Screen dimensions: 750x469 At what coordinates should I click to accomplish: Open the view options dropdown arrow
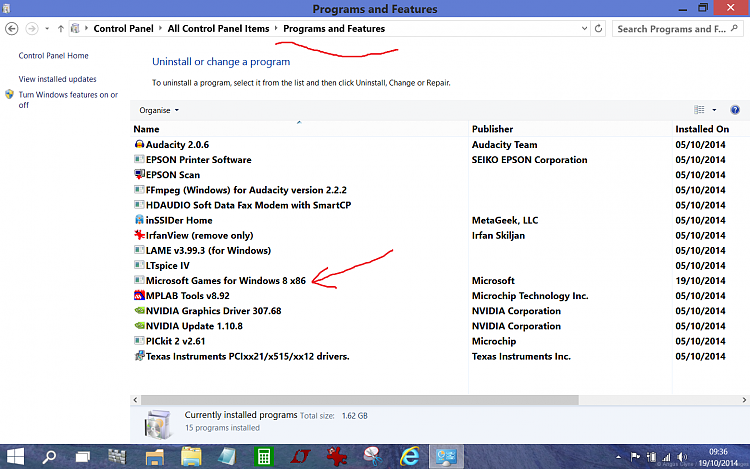point(714,110)
